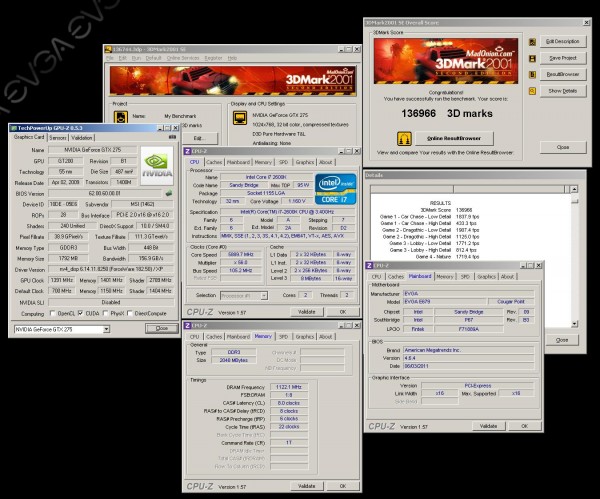Open Online Services menu in 3DMark2001 SE
Screen dimensions: 600x499
pos(183,58)
